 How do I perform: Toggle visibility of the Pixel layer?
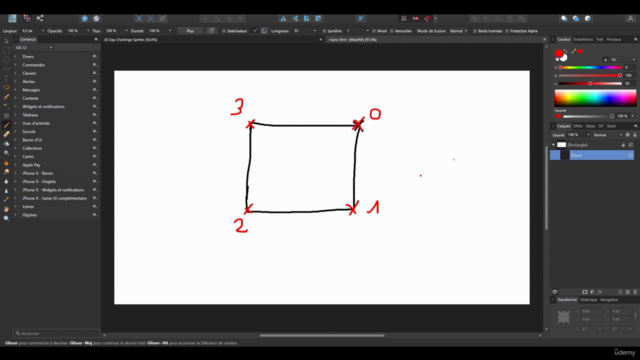tap(631, 155)
